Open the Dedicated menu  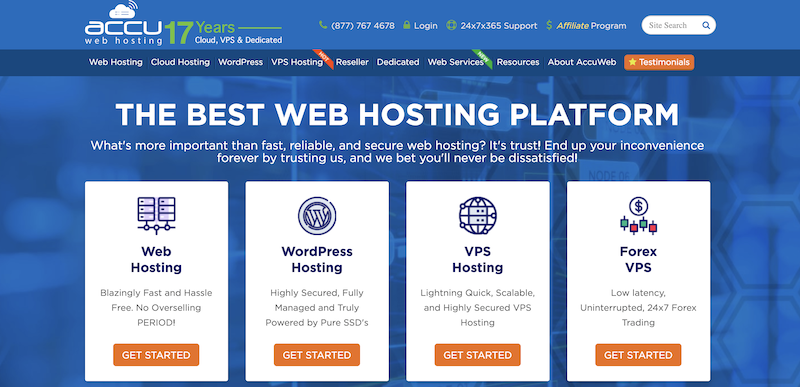(x=398, y=62)
